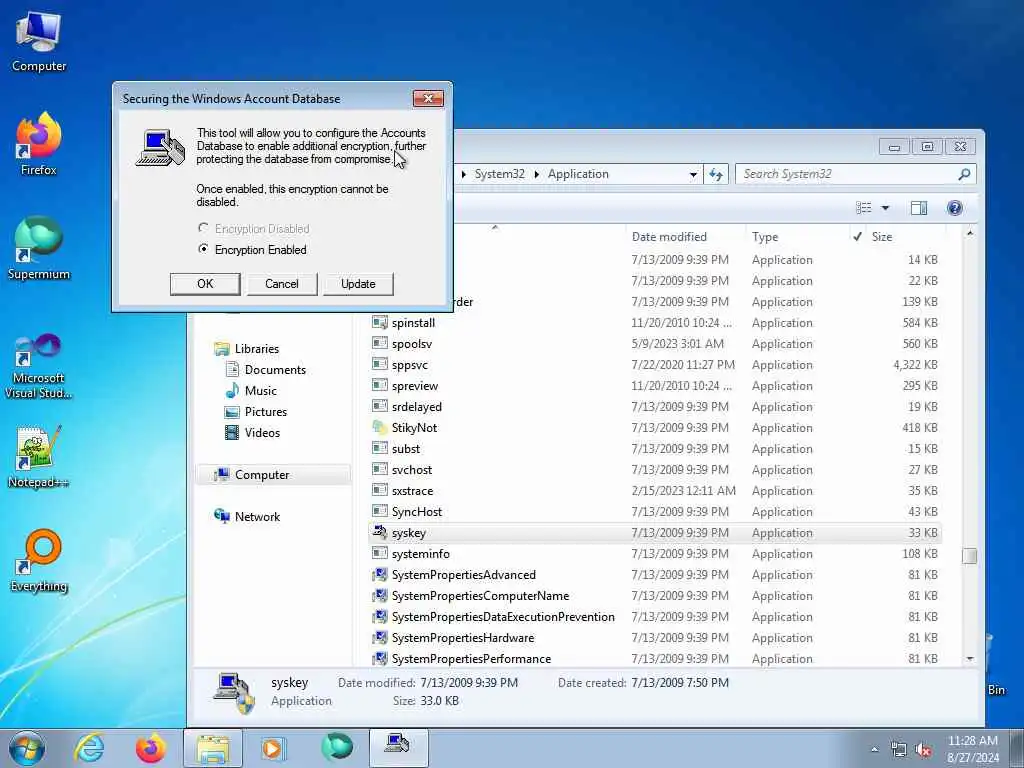Launch Internet Explorer from the taskbar
Viewport: 1024px width, 768px height.
89,748
